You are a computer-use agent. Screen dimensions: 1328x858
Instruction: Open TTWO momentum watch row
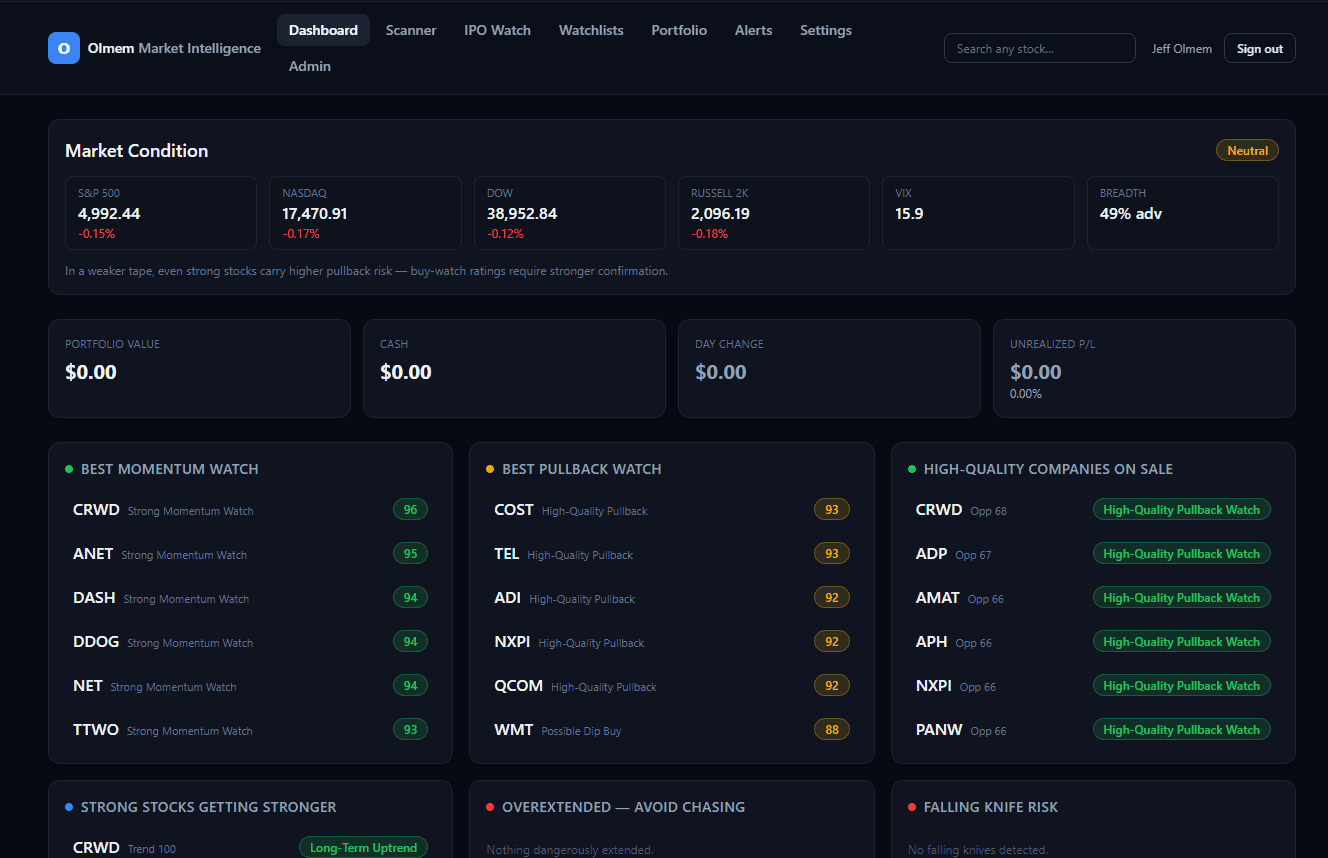(250, 730)
